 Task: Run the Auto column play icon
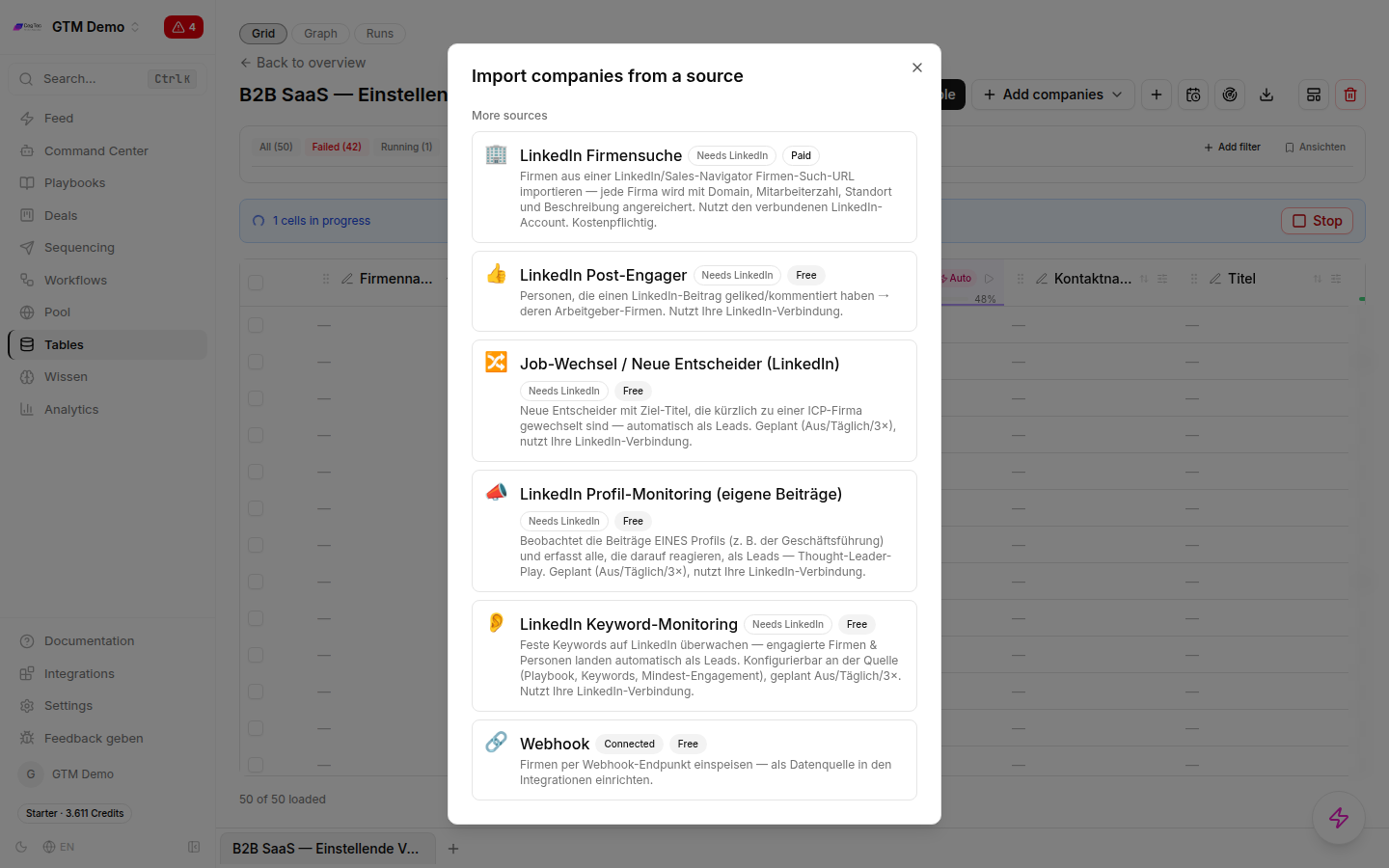(x=989, y=278)
